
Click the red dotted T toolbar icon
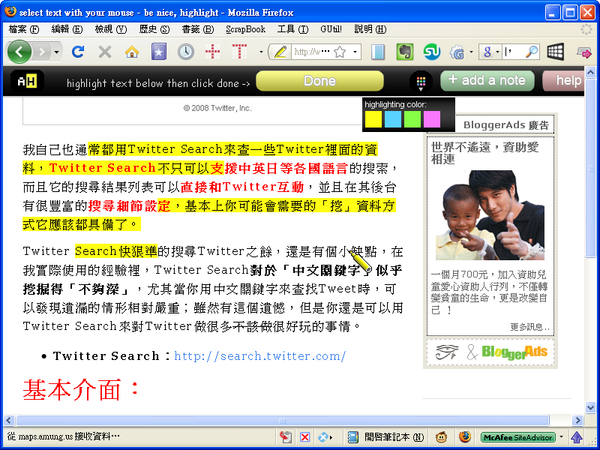240,52
